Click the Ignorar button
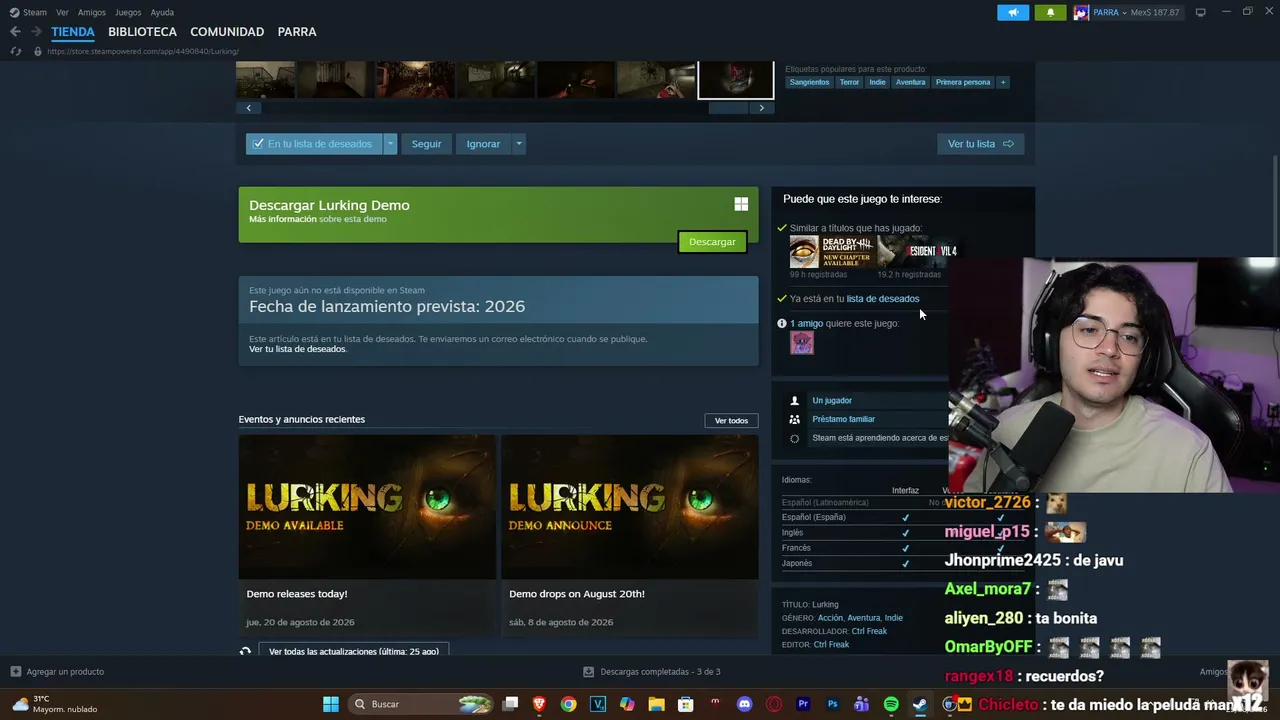The width and height of the screenshot is (1280, 720). pyautogui.click(x=483, y=144)
